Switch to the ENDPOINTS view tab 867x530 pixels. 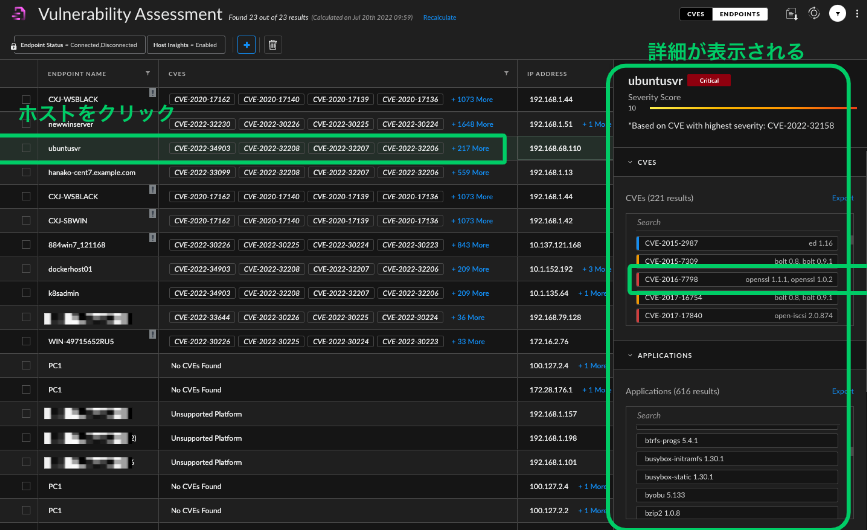coord(741,14)
